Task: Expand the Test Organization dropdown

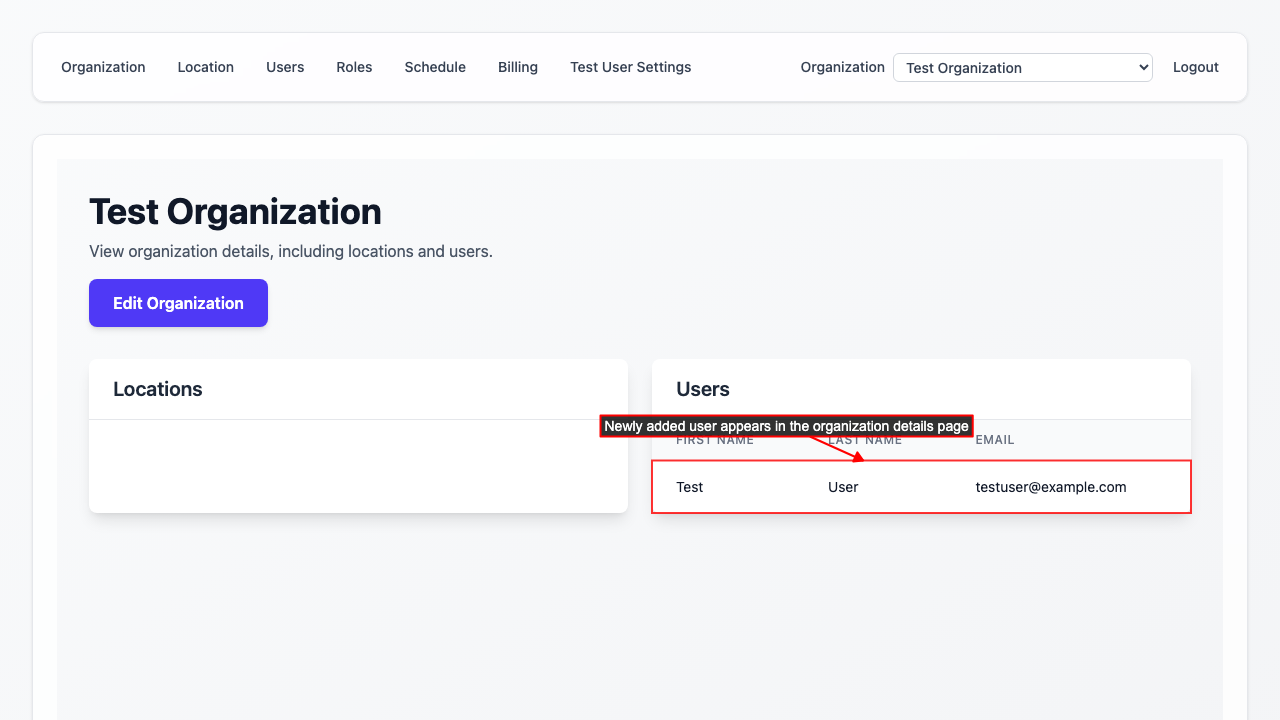Action: 1022,68
